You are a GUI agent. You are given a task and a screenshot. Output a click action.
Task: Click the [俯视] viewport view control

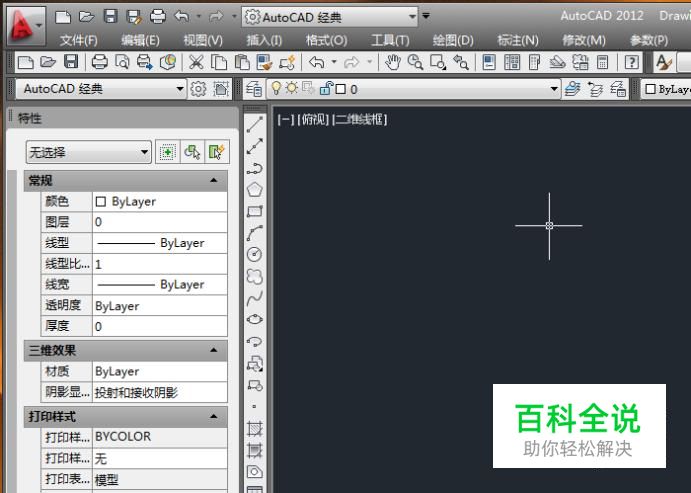313,119
